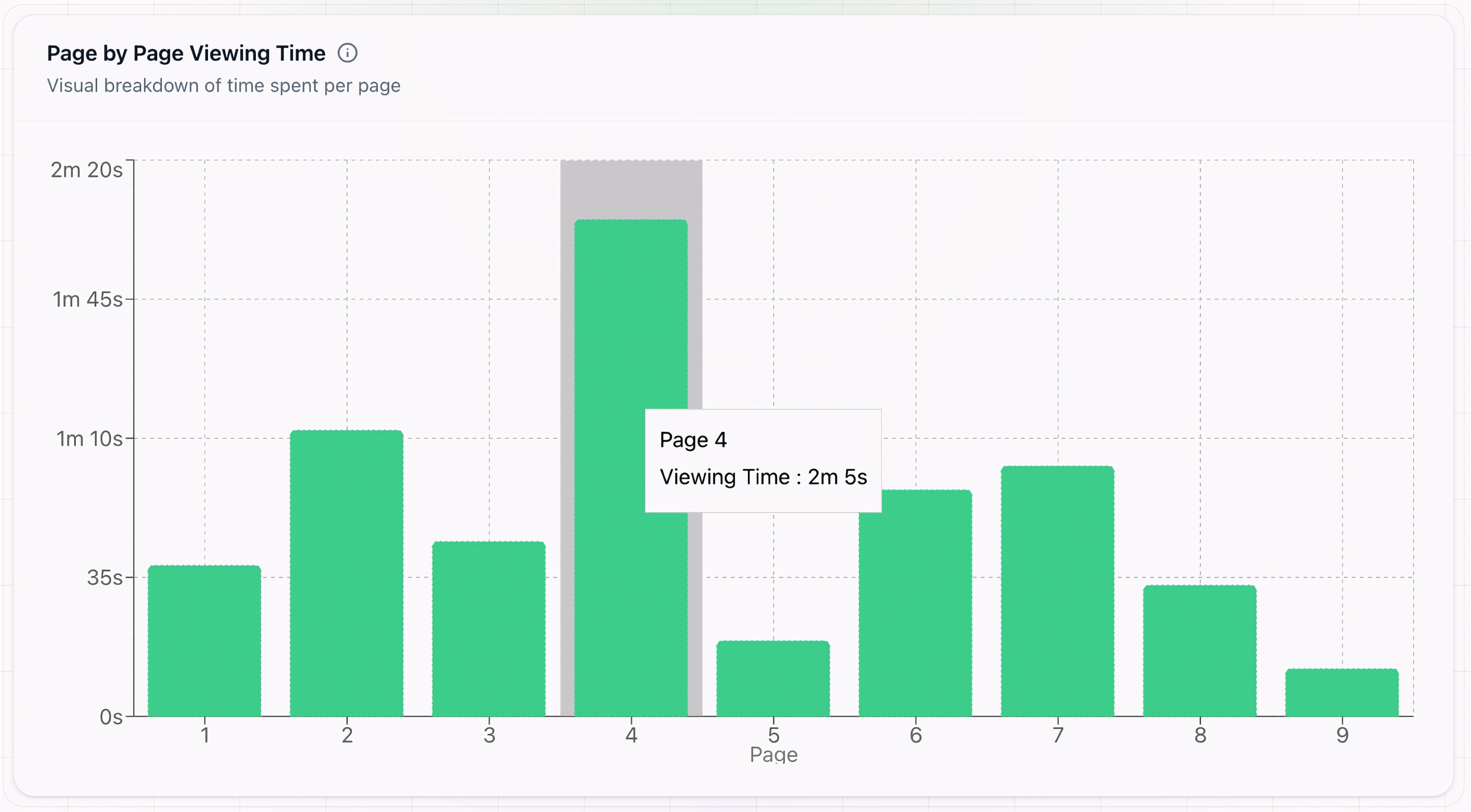This screenshot has width=1471, height=812.
Task: Click the info icon next to the chart title
Action: click(348, 52)
